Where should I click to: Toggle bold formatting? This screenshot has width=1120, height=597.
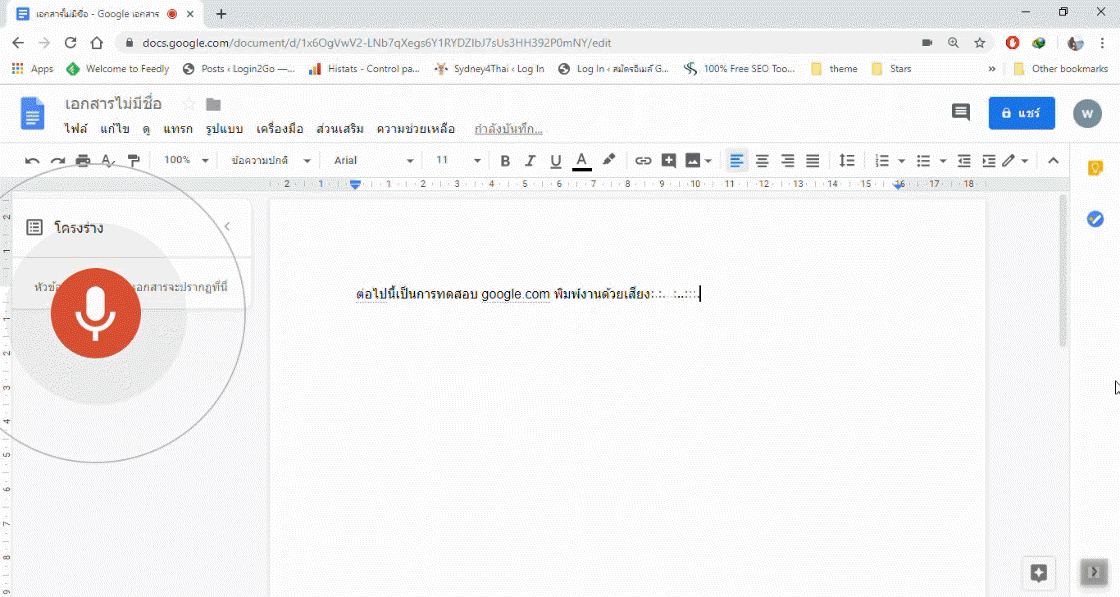(x=505, y=161)
